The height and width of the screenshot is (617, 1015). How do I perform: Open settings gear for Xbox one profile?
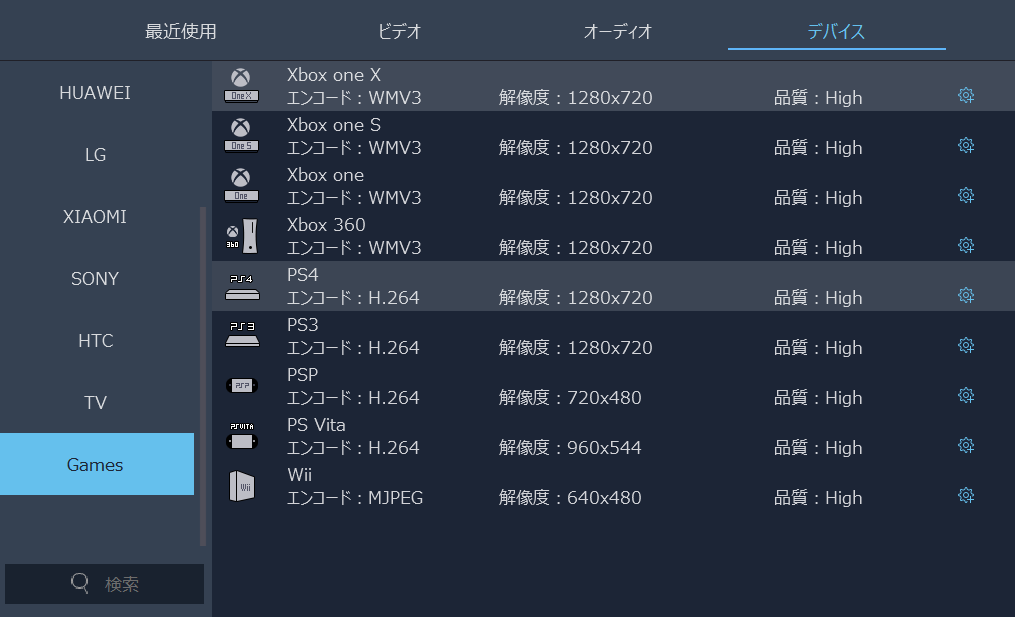tap(966, 196)
